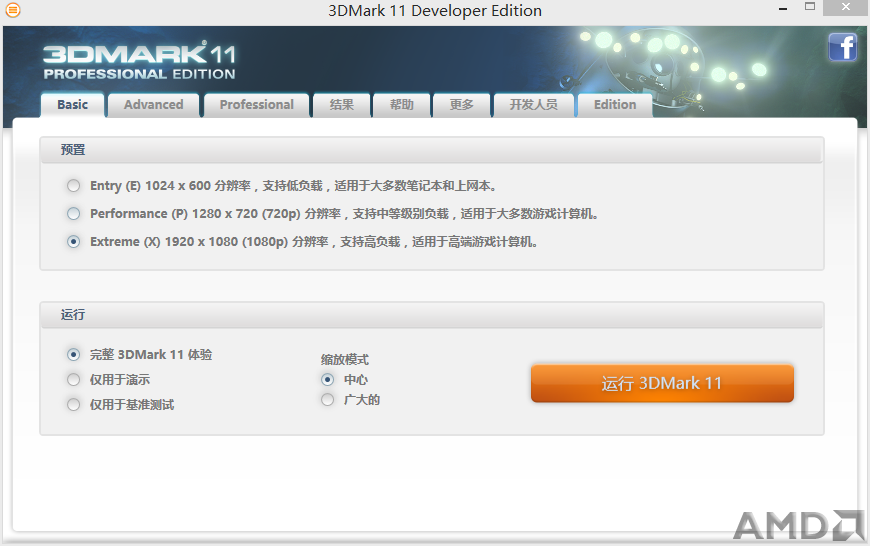Click the 3DMark 11 Professional Edition logo
870x546 pixels.
[x=139, y=61]
